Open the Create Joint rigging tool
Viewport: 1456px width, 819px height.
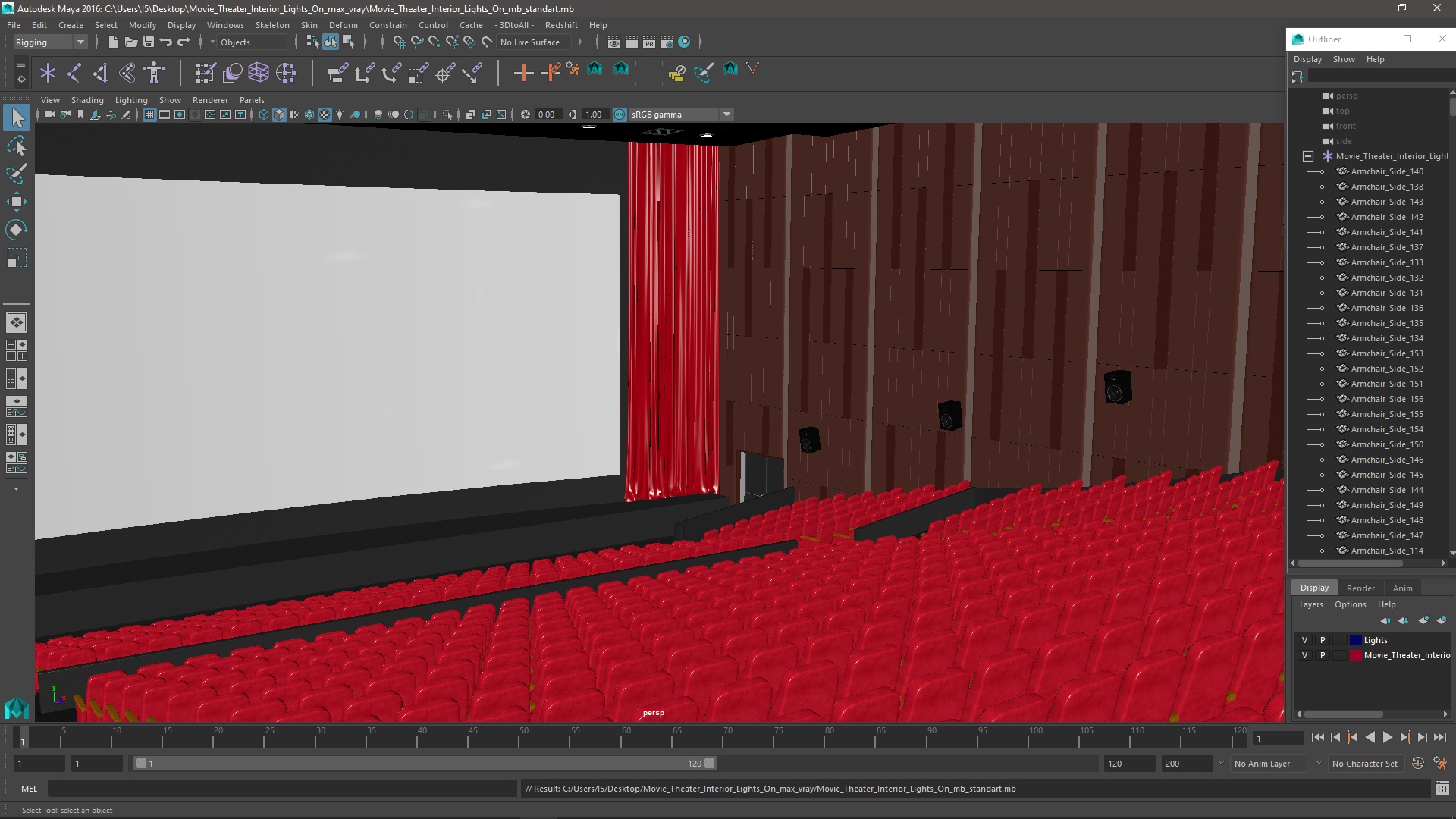[74, 73]
